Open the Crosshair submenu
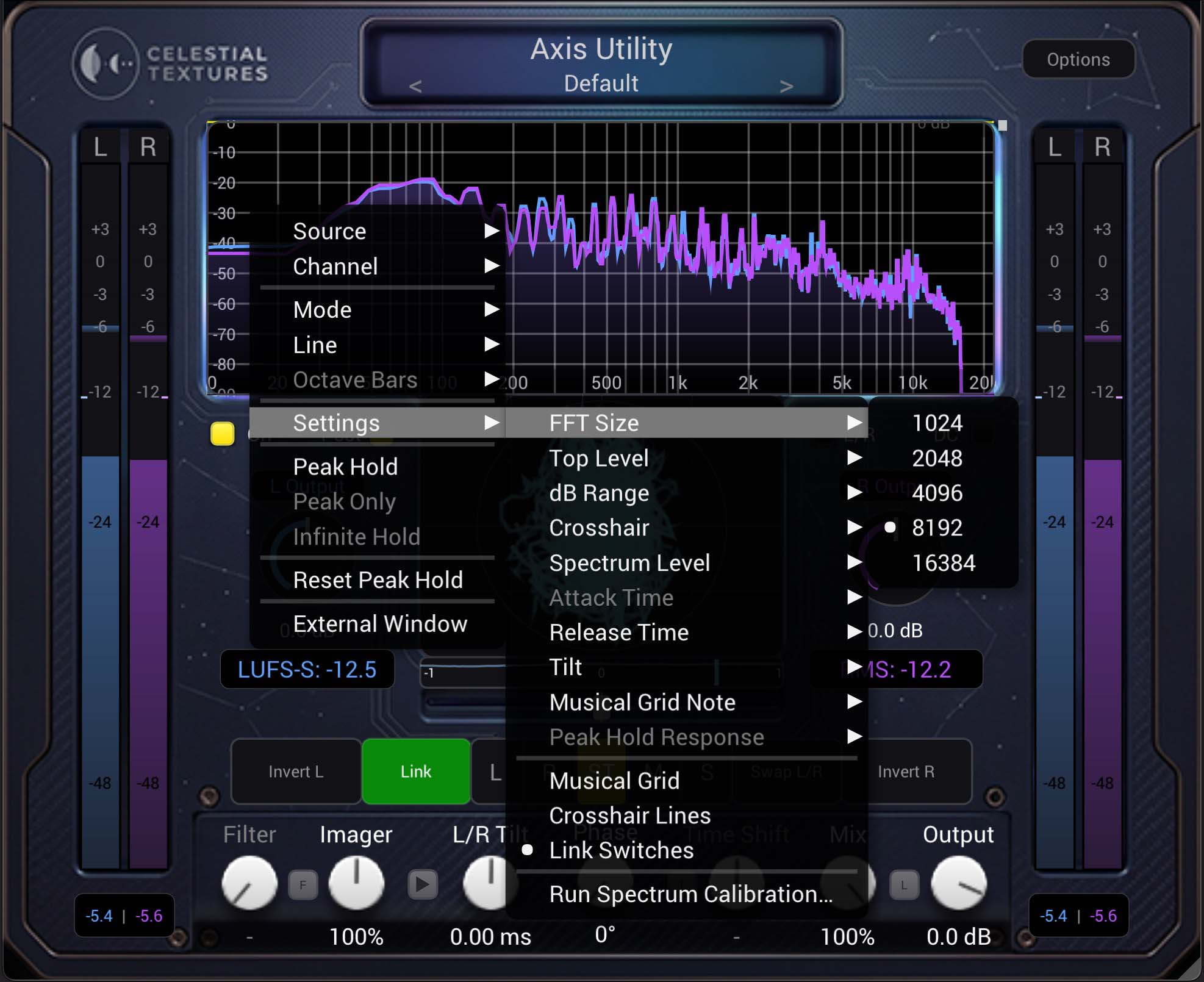 [x=687, y=528]
